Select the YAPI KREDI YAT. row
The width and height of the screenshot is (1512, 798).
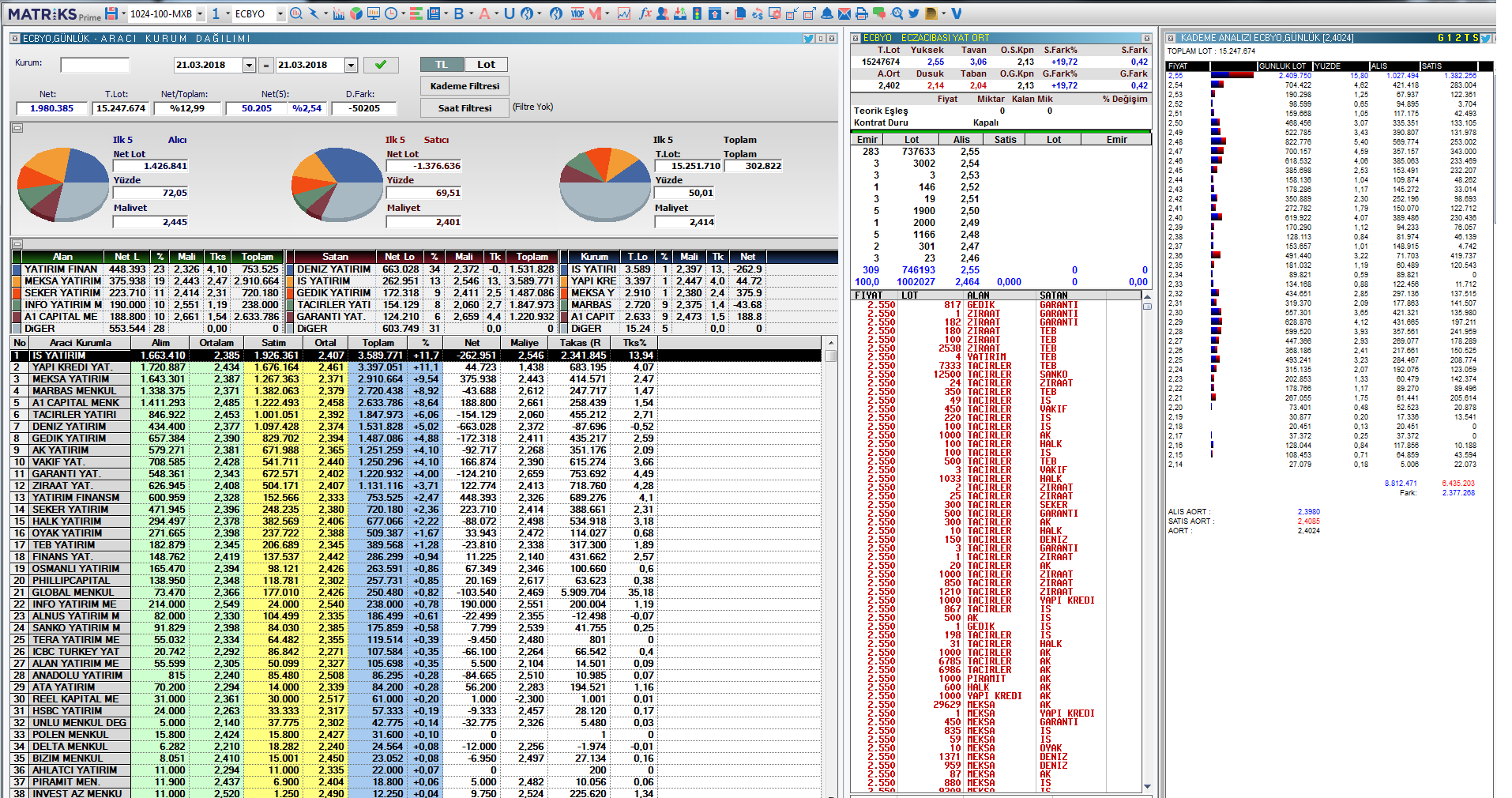[x=416, y=367]
